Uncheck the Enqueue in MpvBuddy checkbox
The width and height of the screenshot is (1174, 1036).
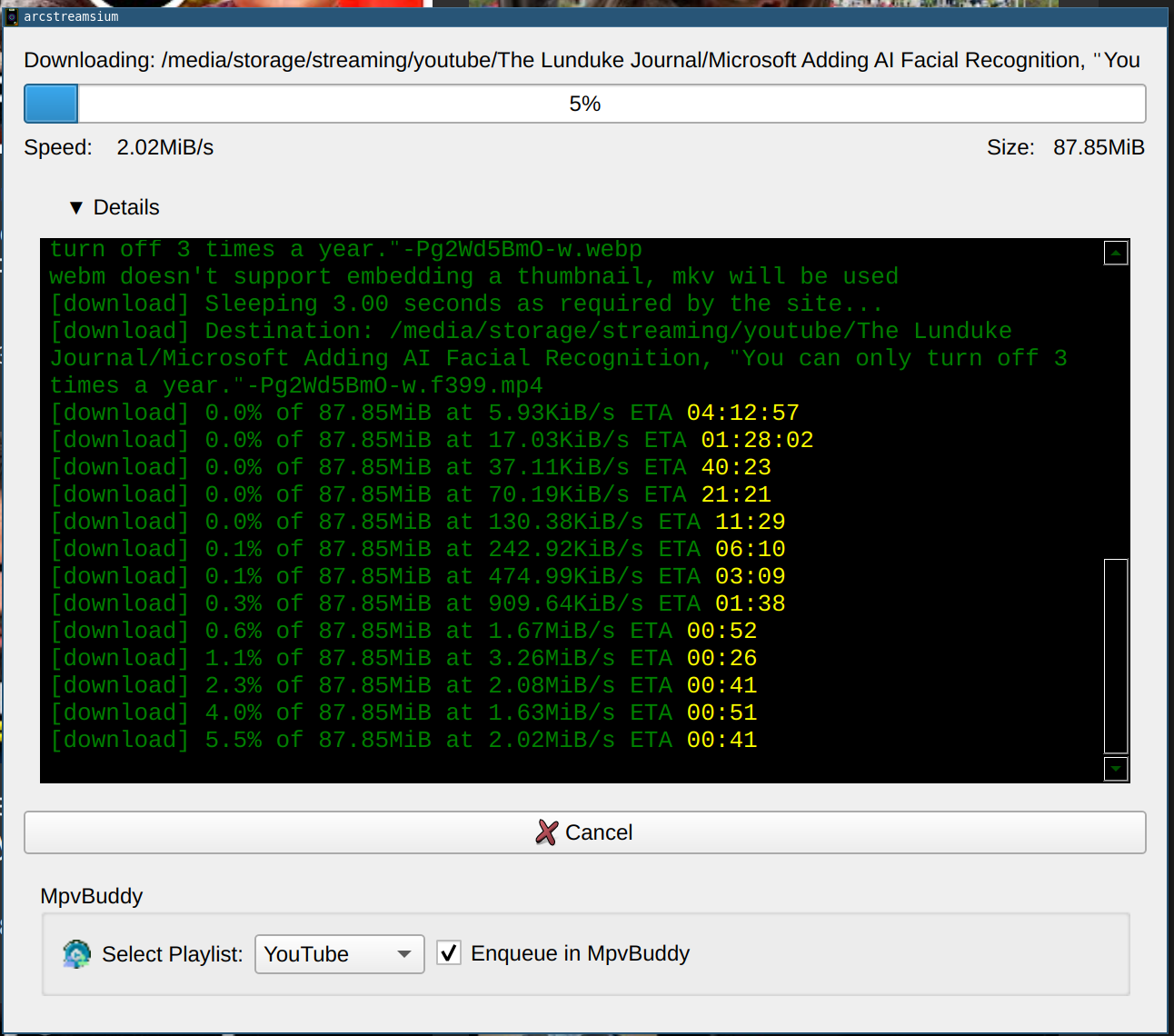(449, 952)
